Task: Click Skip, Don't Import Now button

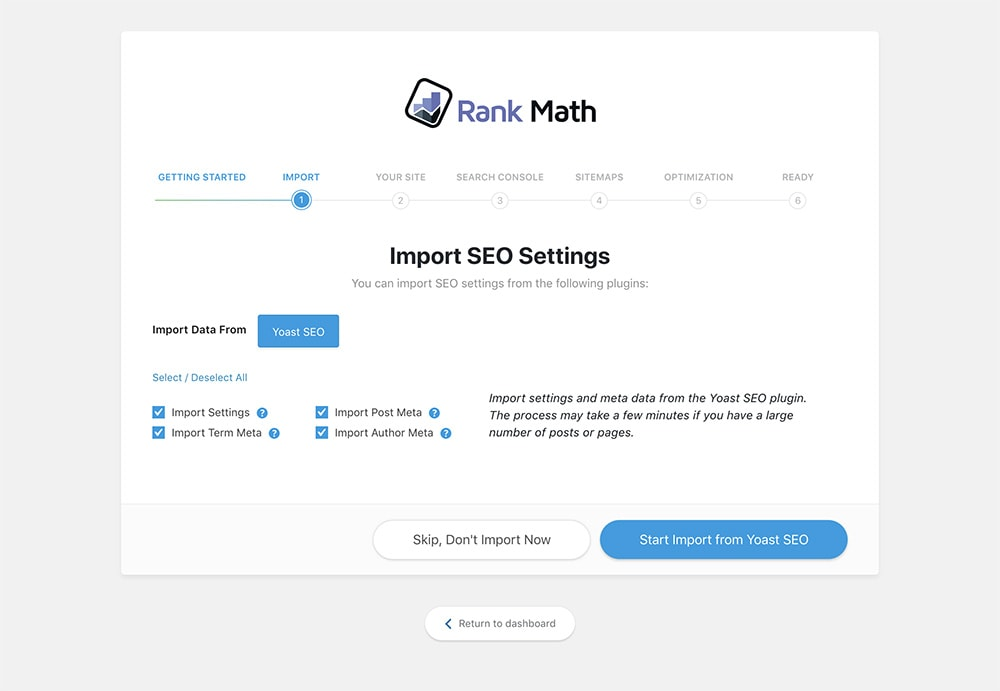Action: (x=482, y=540)
